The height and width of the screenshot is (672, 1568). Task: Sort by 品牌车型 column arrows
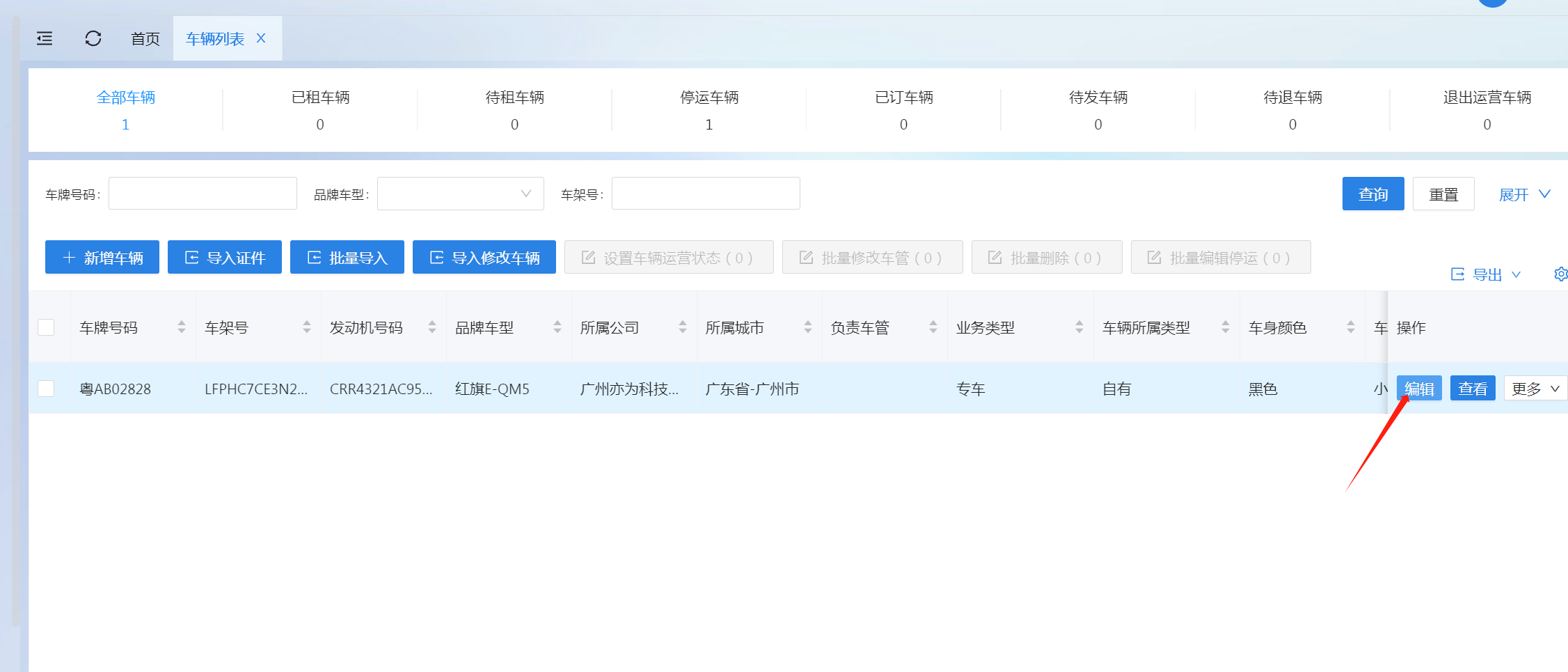[x=557, y=327]
